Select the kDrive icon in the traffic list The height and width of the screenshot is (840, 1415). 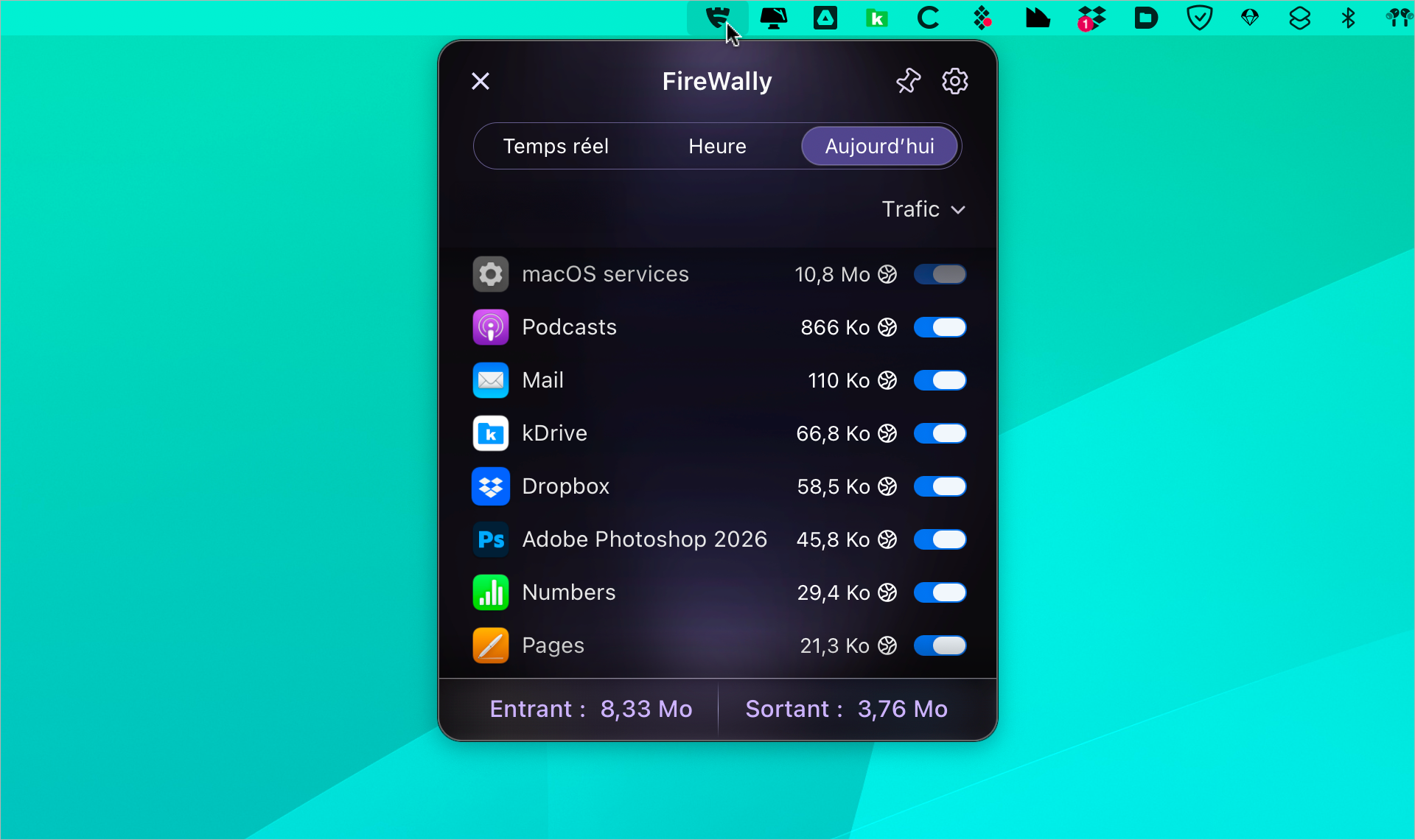pos(490,433)
